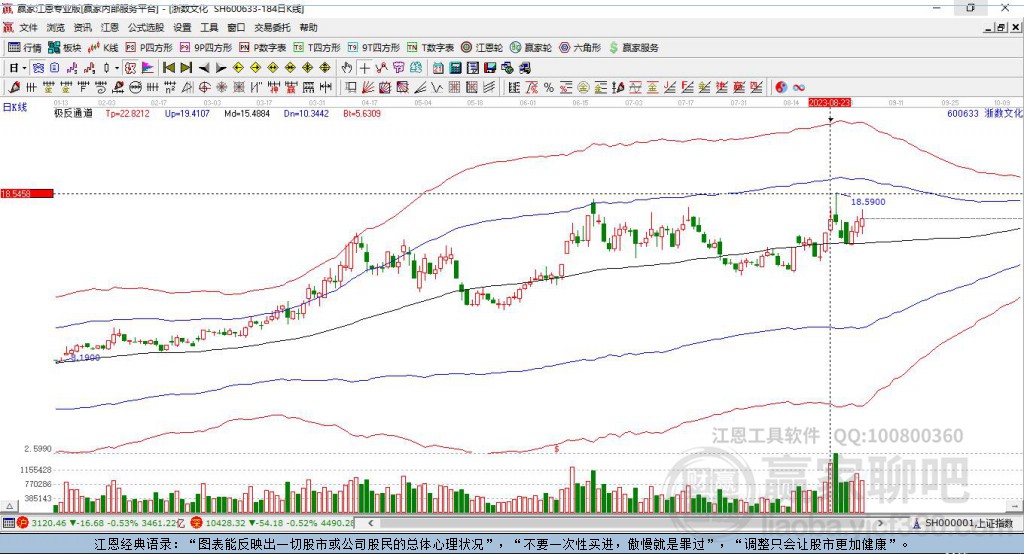Image resolution: width=1024 pixels, height=554 pixels.
Task: Toggle the 日K线 period label
Action: pyautogui.click(x=15, y=108)
